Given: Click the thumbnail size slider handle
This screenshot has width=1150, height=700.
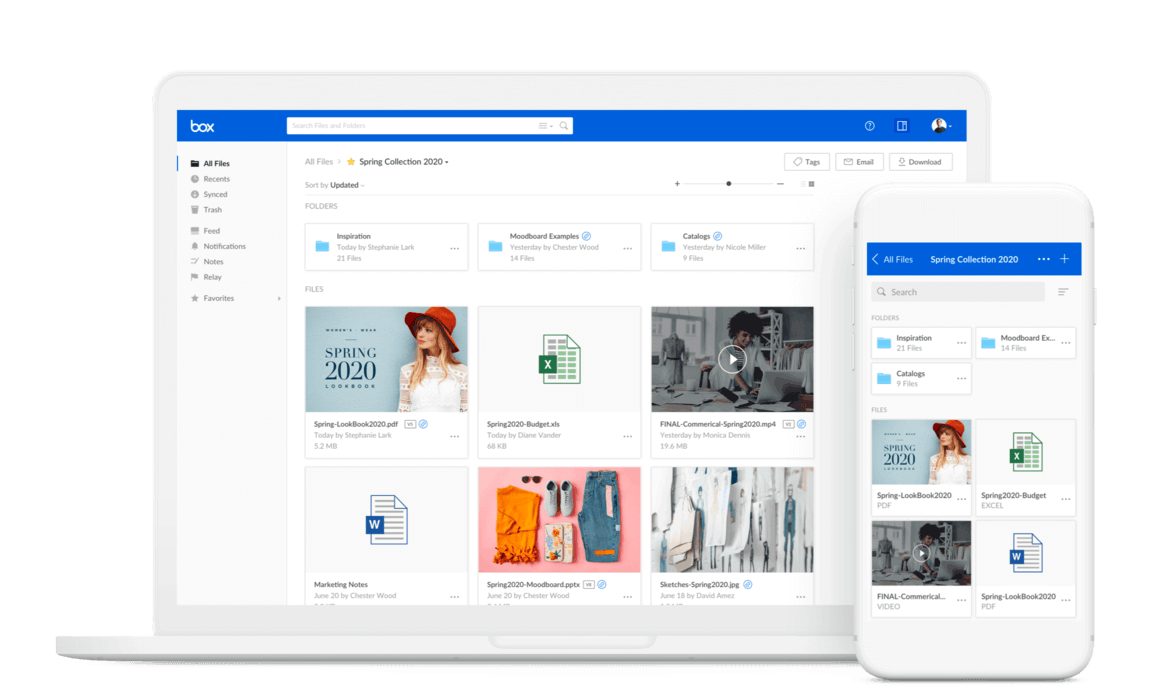Looking at the screenshot, I should pos(728,184).
